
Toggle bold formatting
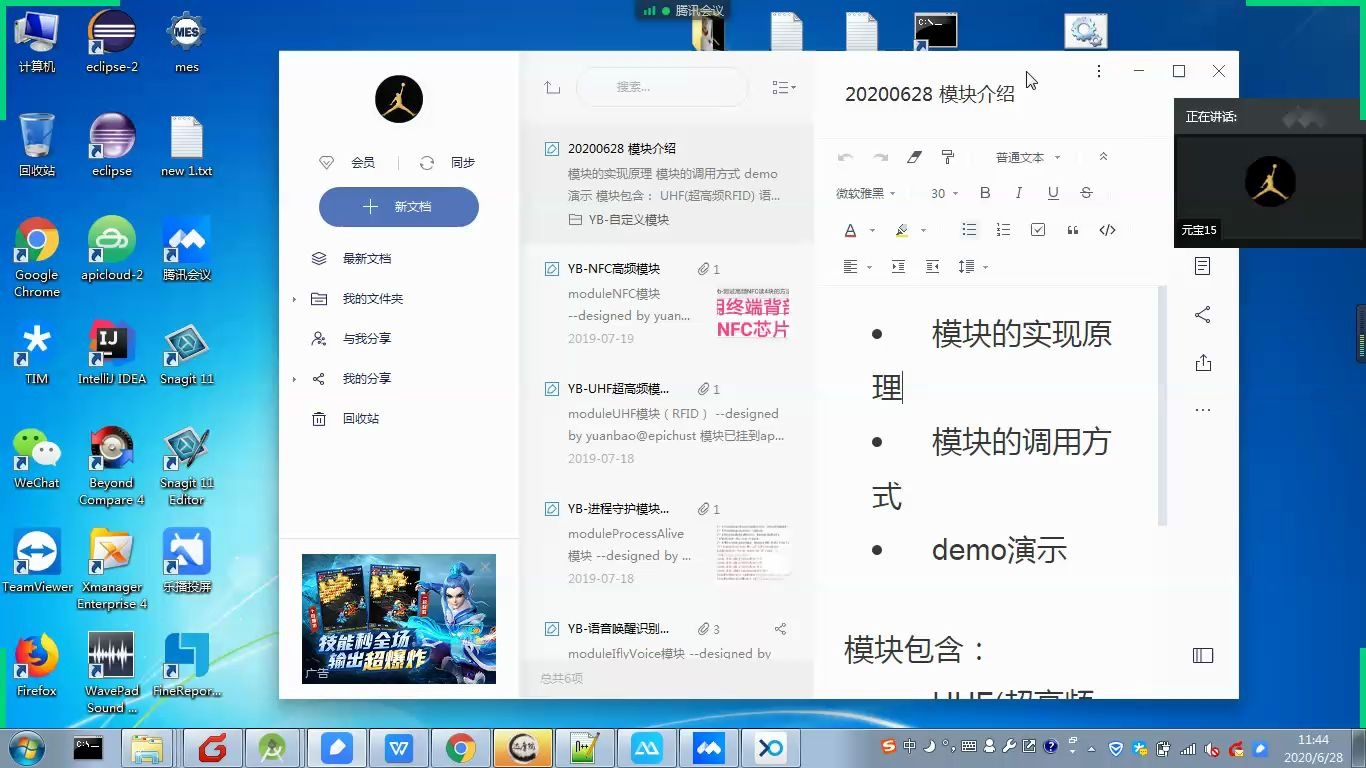click(x=984, y=193)
